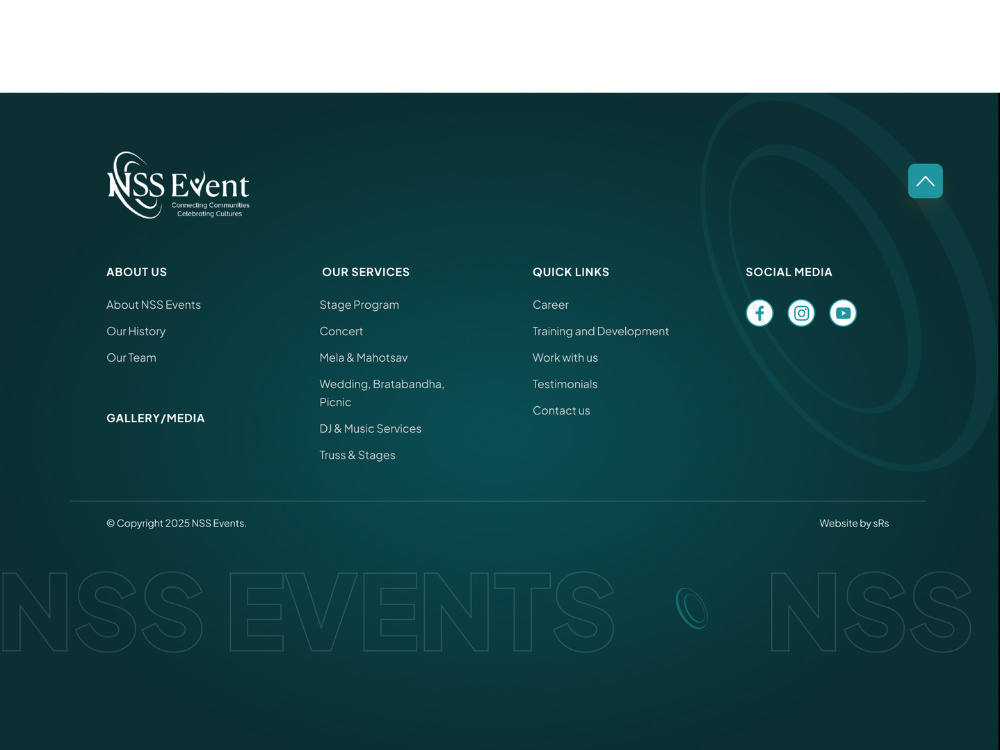Viewport: 1000px width, 750px height.
Task: Click the Social Media footer heading
Action: point(789,272)
